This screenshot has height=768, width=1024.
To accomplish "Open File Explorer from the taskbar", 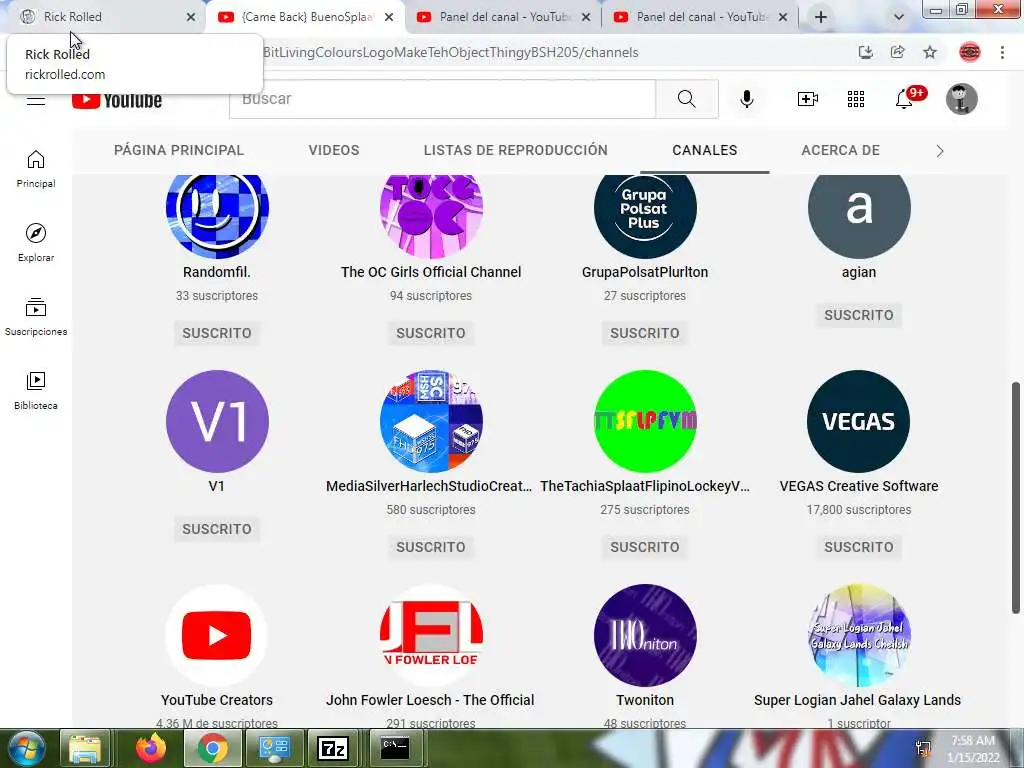I will pyautogui.click(x=85, y=748).
